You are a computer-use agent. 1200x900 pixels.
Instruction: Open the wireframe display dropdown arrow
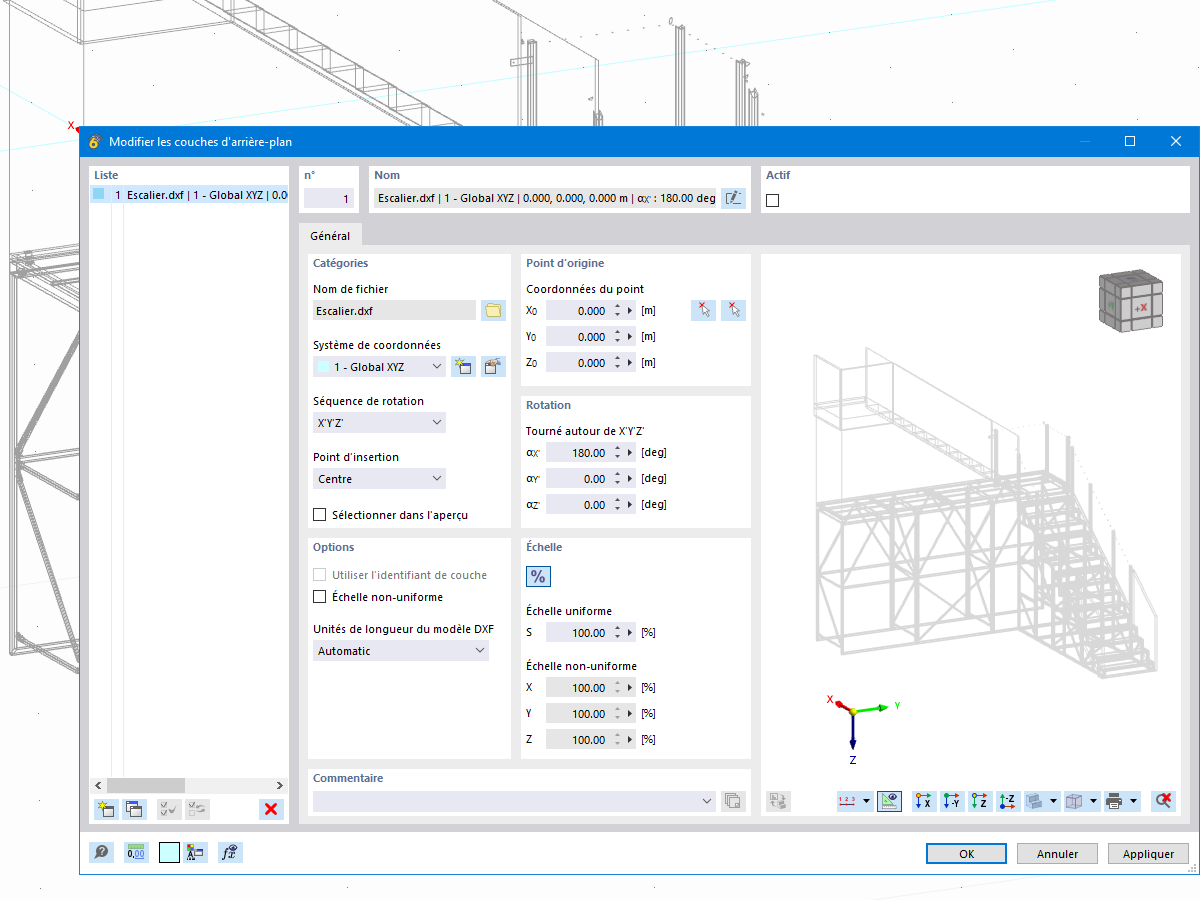[1094, 801]
